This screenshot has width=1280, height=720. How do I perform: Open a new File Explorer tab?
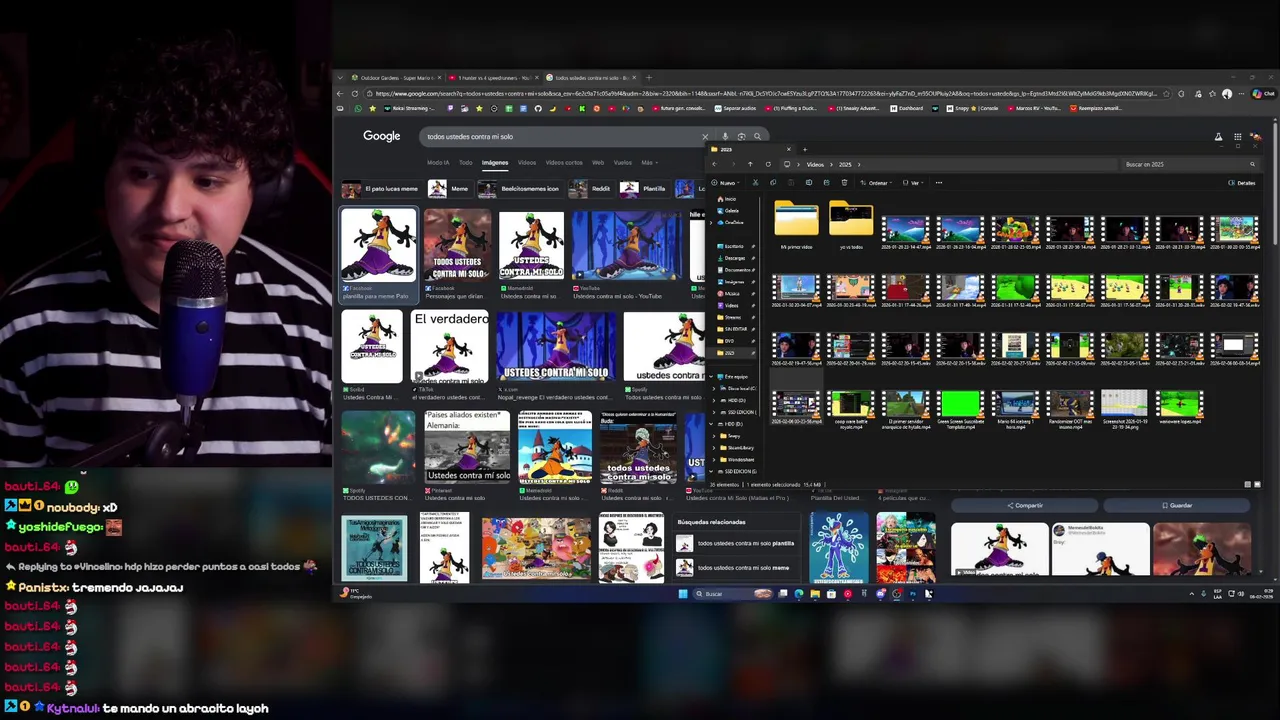(805, 150)
